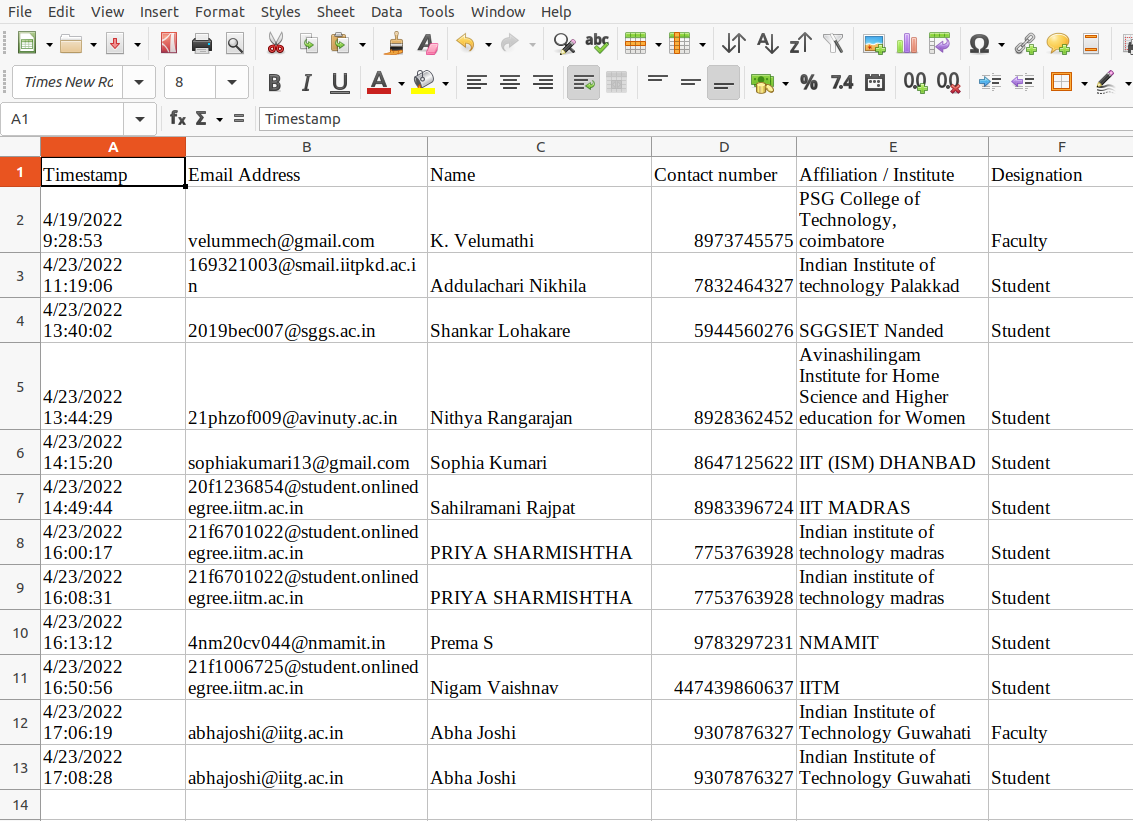Click the Sort icon
Screen dimensions: 1133x821
point(733,43)
